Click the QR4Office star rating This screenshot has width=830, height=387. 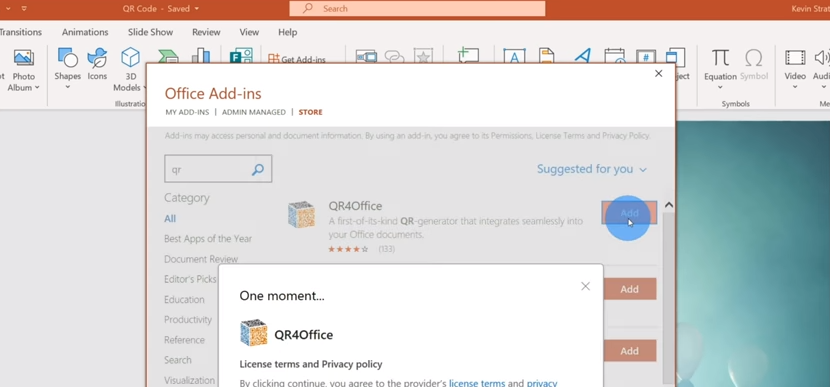tap(348, 249)
